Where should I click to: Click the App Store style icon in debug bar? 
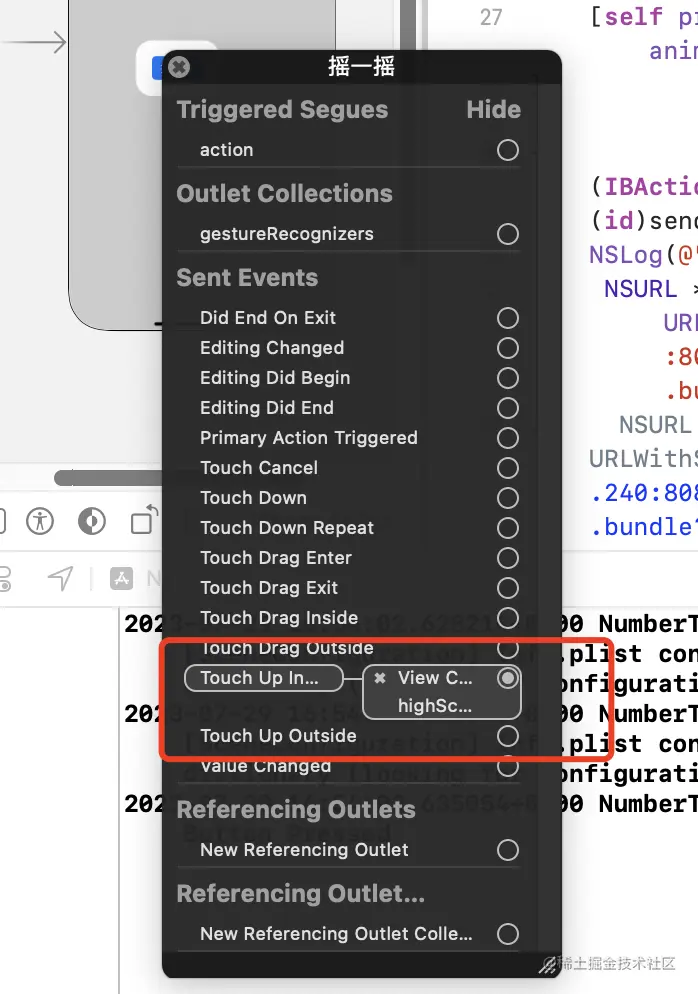click(121, 578)
